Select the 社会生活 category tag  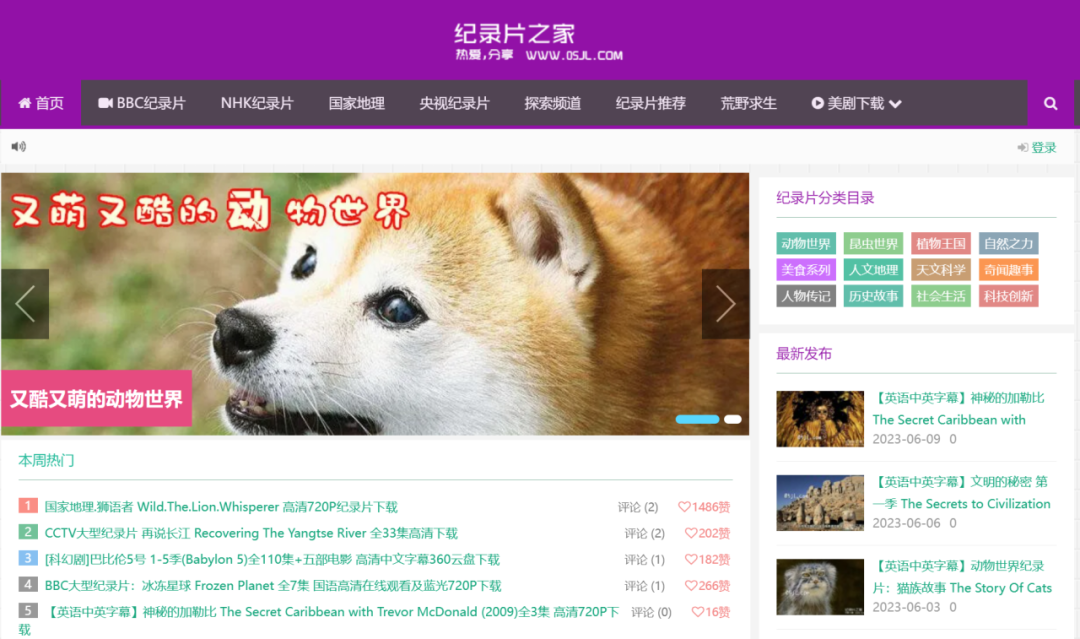pyautogui.click(x=941, y=296)
